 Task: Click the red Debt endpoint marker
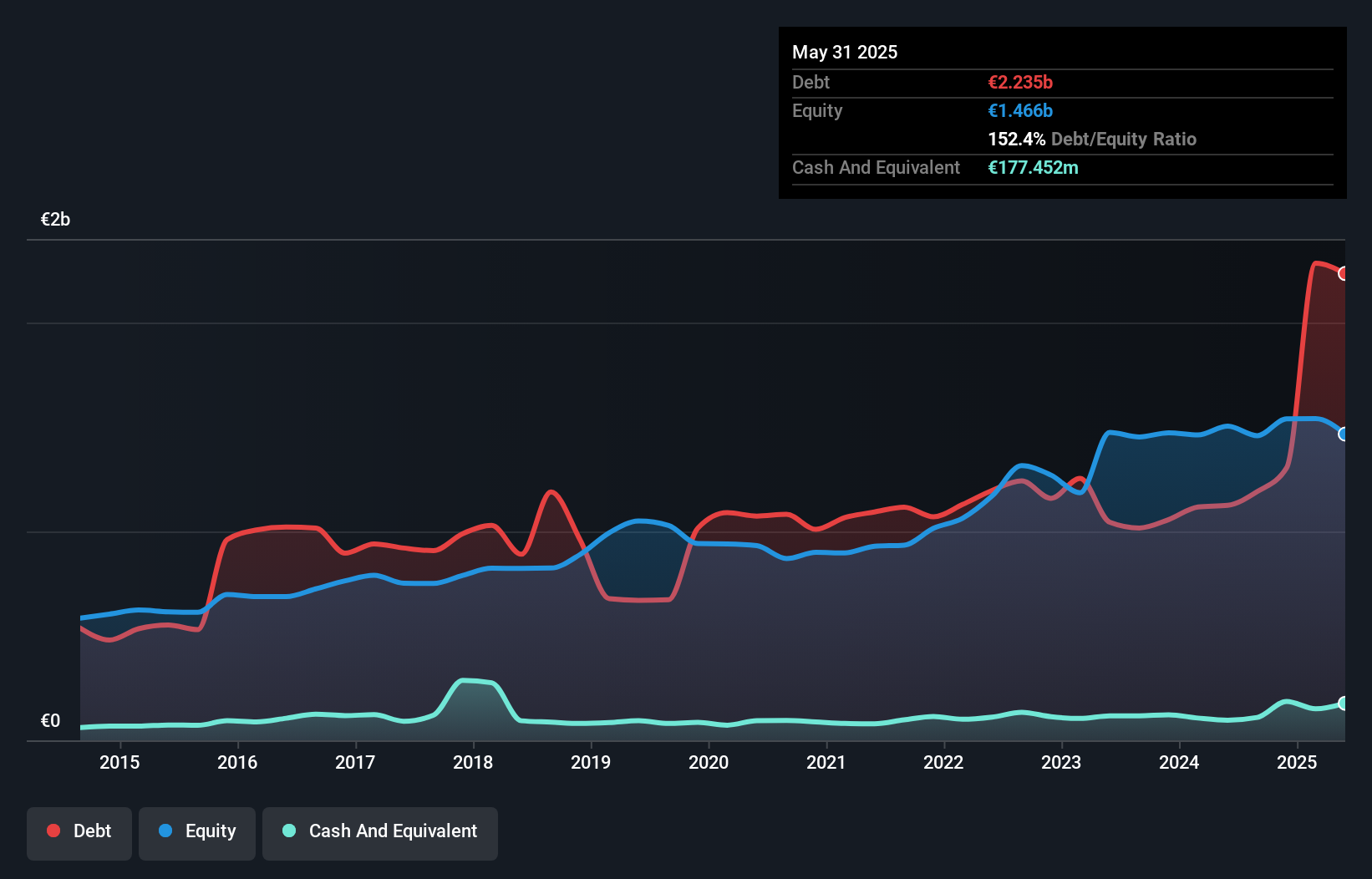pyautogui.click(x=1344, y=273)
